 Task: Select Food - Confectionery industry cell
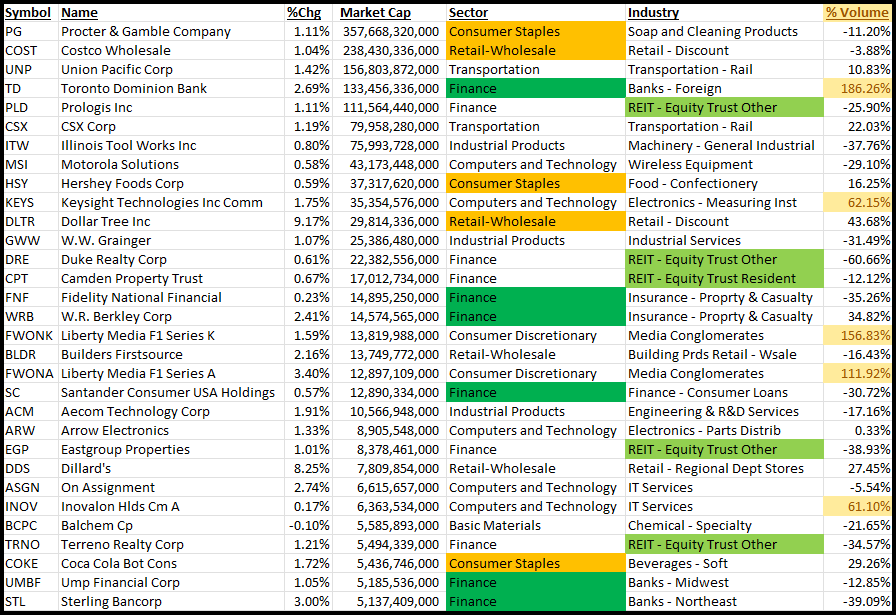click(x=725, y=183)
